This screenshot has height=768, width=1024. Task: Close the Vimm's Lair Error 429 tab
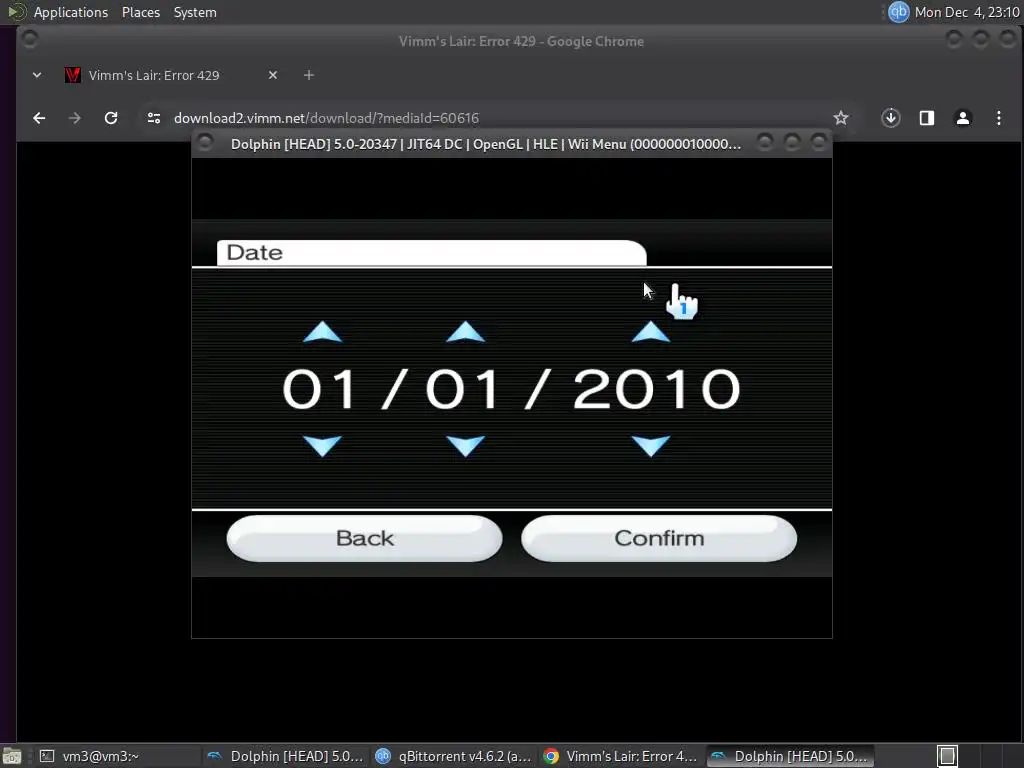(273, 75)
